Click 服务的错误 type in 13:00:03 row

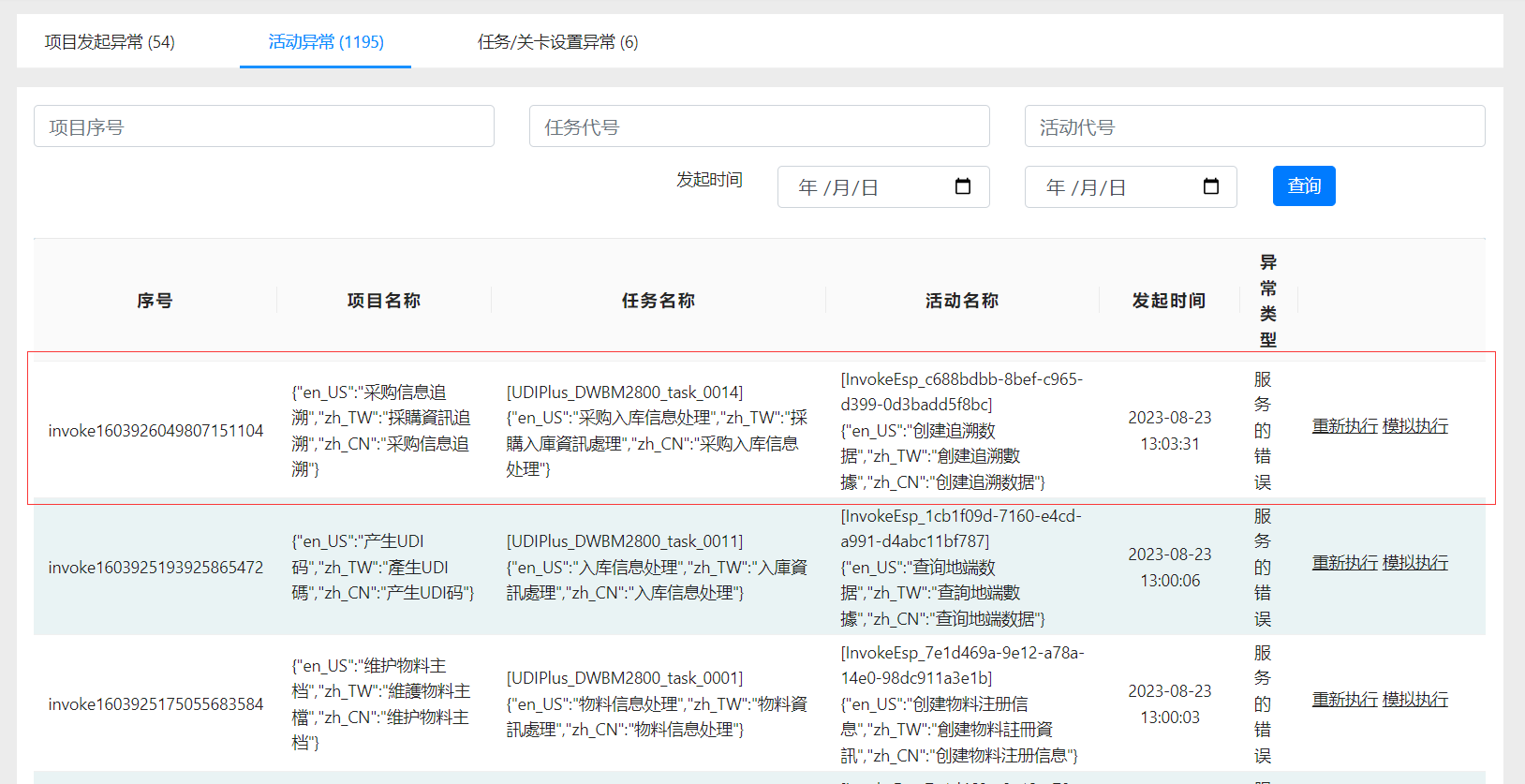[1263, 704]
